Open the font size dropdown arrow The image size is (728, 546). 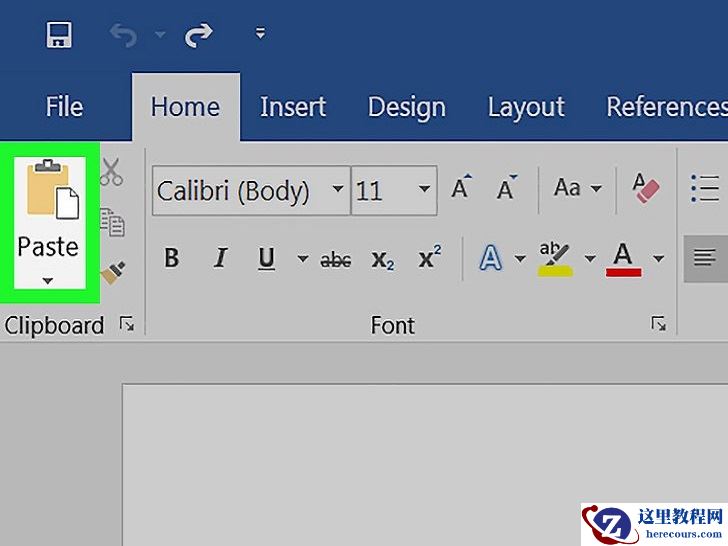(424, 189)
